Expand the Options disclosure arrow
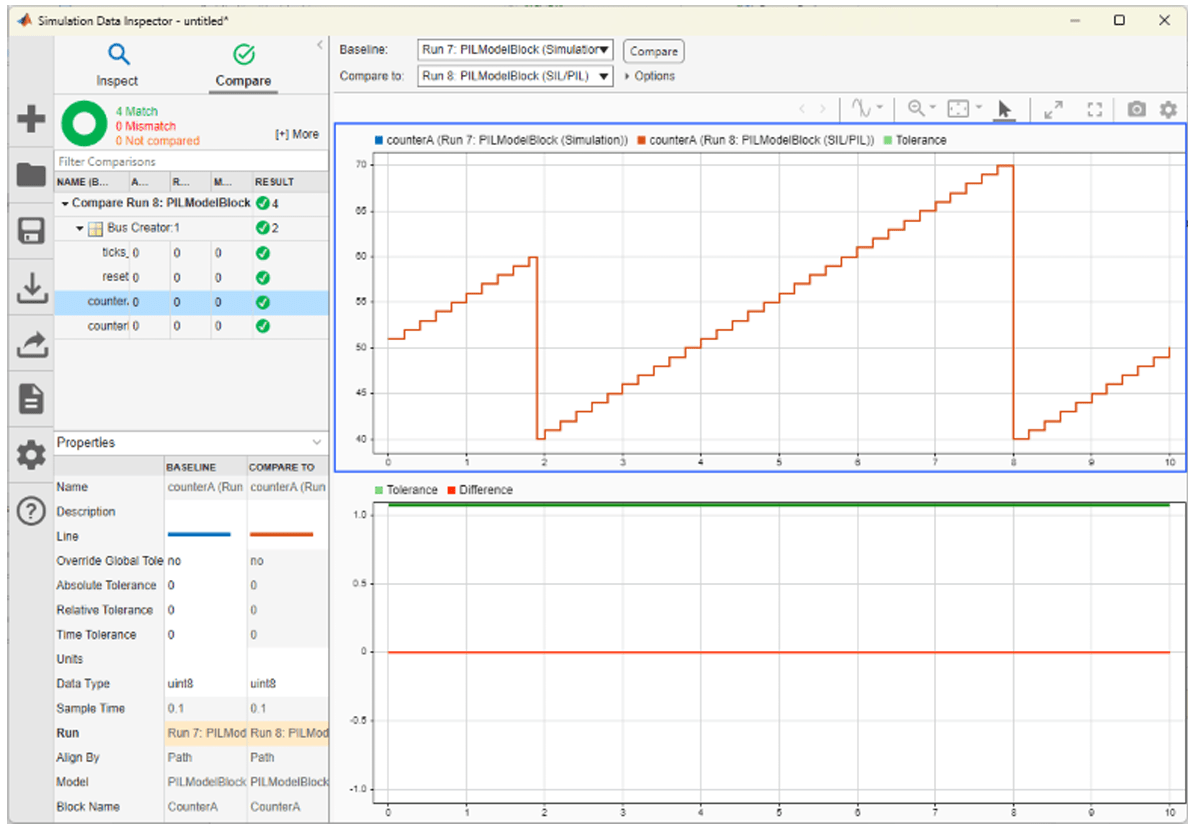The width and height of the screenshot is (1198, 829). (627, 76)
